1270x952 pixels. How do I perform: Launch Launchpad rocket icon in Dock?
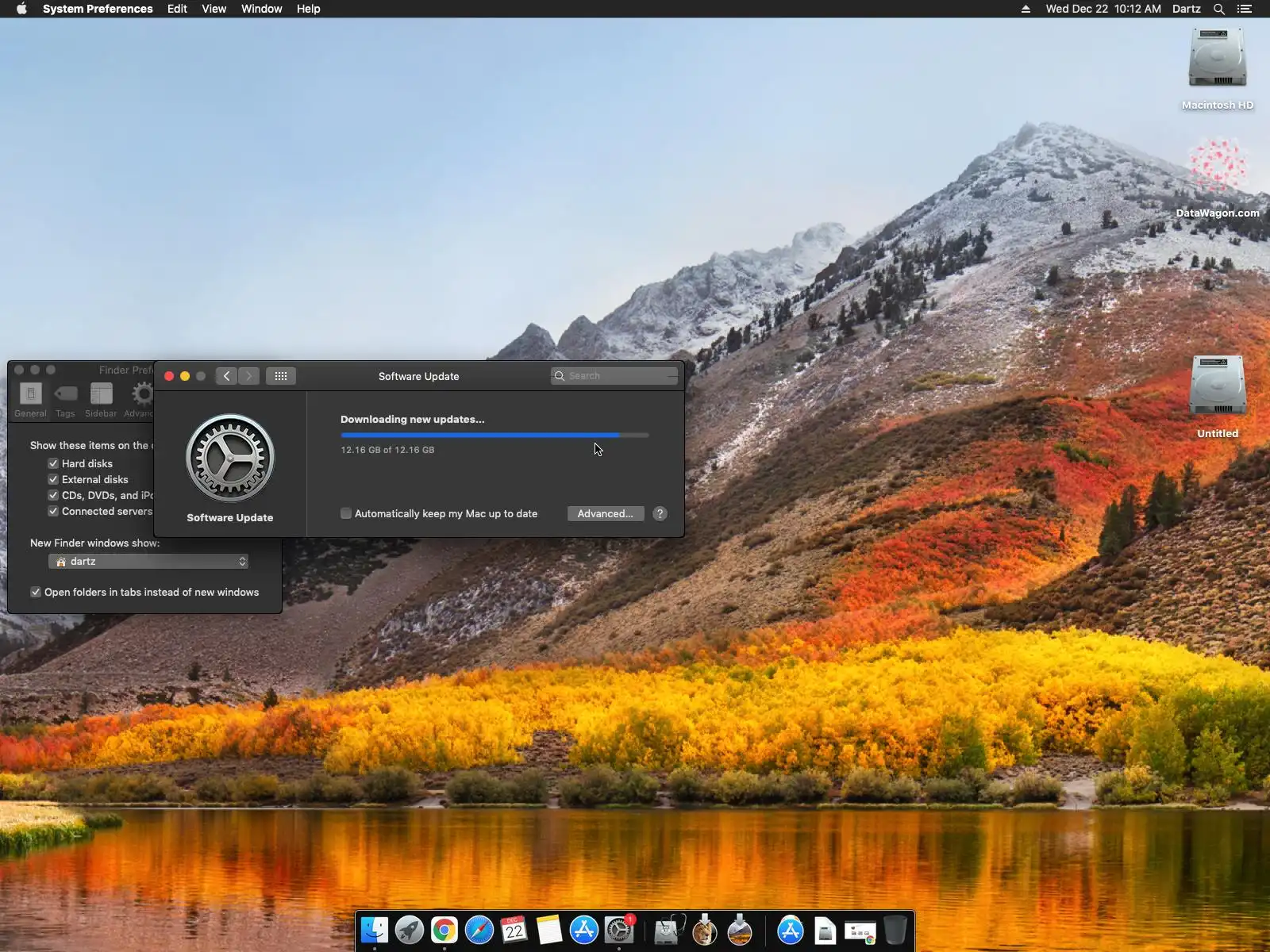point(410,930)
